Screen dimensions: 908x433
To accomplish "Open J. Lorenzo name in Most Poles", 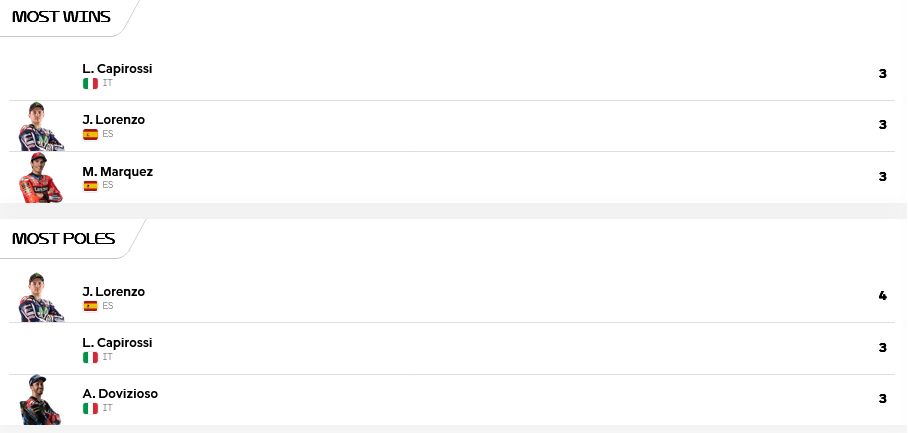I will [114, 291].
